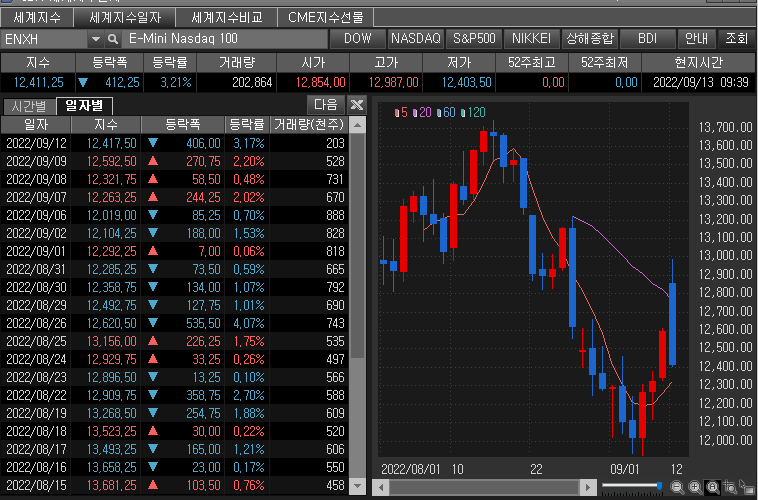This screenshot has height=500, width=758.
Task: Click the 2022/08/15 date cell
Action: pyautogui.click(x=36, y=485)
